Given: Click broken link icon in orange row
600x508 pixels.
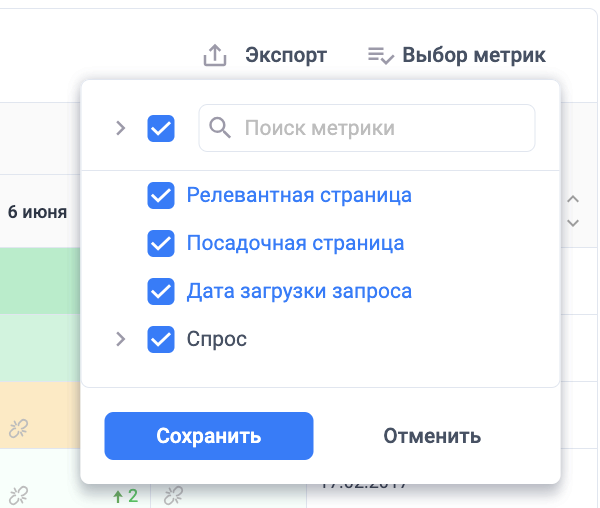Looking at the screenshot, I should (x=19, y=428).
